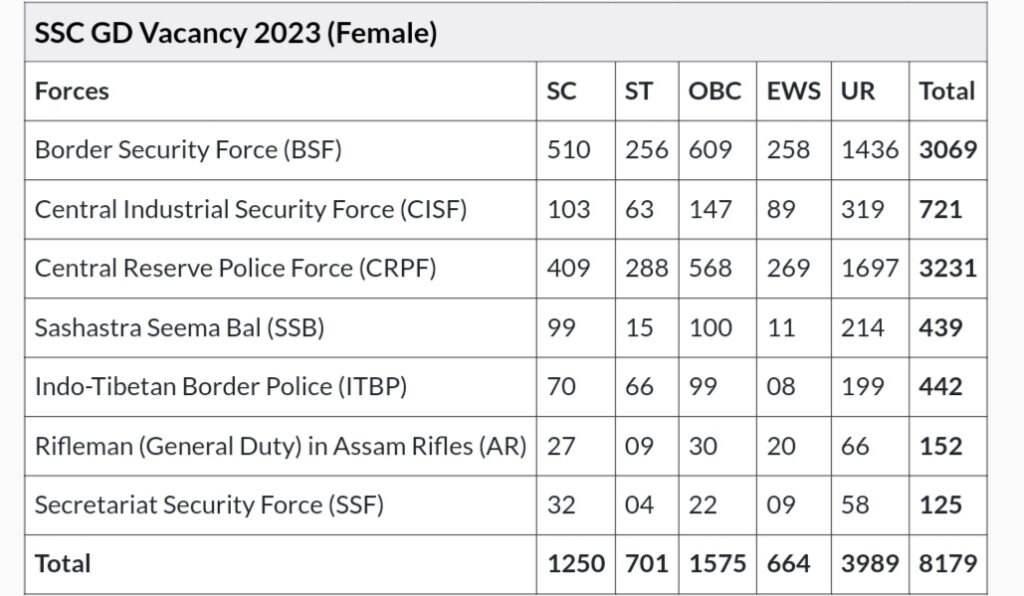
Task: Click the grand total value 8179
Action: tap(948, 564)
